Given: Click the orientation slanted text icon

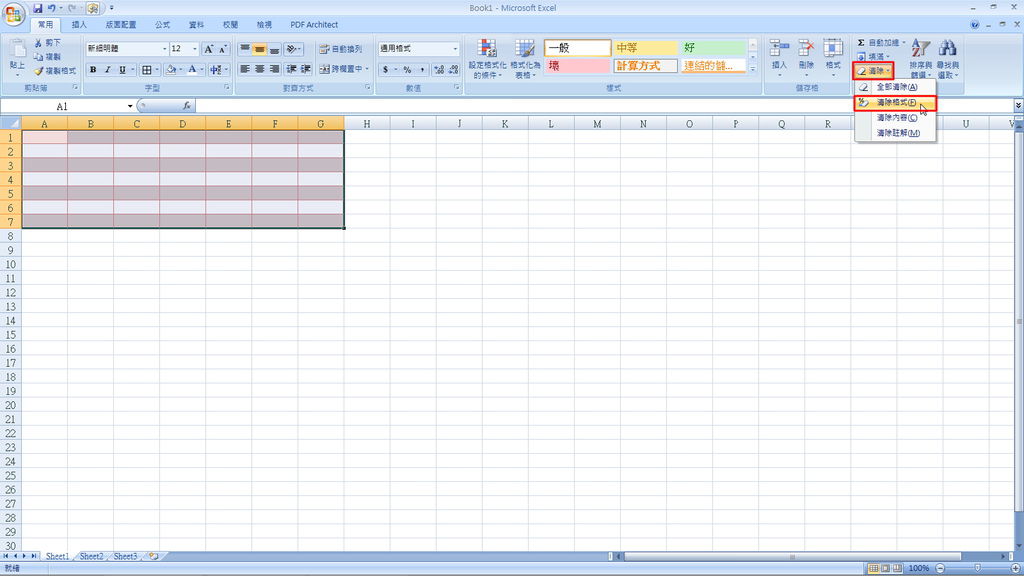Looking at the screenshot, I should coord(292,49).
